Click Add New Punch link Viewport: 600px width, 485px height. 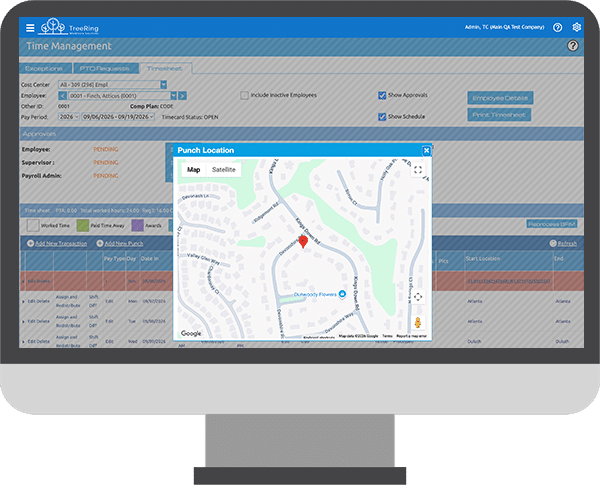click(x=124, y=243)
